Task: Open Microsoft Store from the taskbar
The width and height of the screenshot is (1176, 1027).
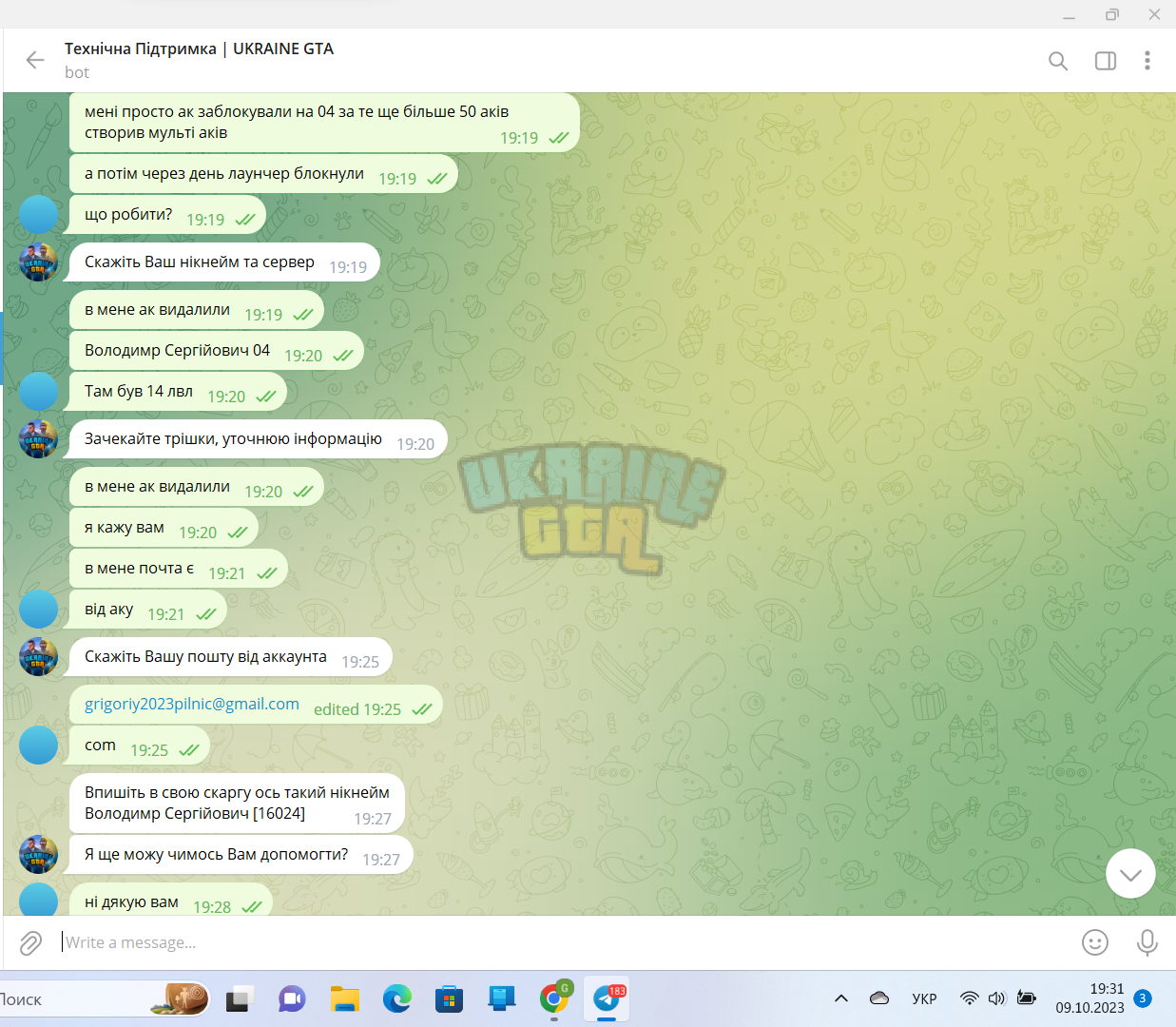Action: [x=449, y=998]
